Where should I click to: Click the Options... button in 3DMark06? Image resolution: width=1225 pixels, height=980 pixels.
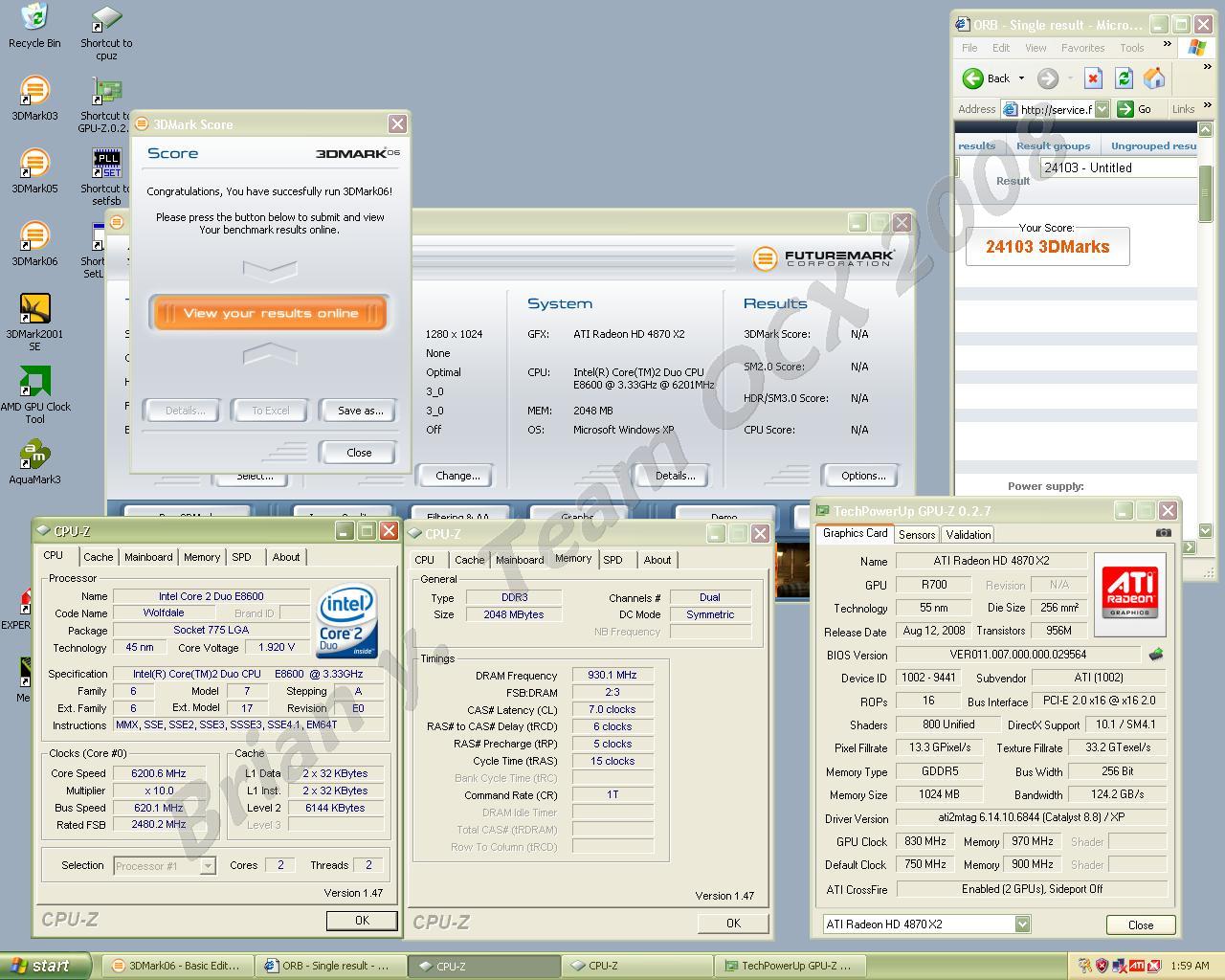click(863, 476)
